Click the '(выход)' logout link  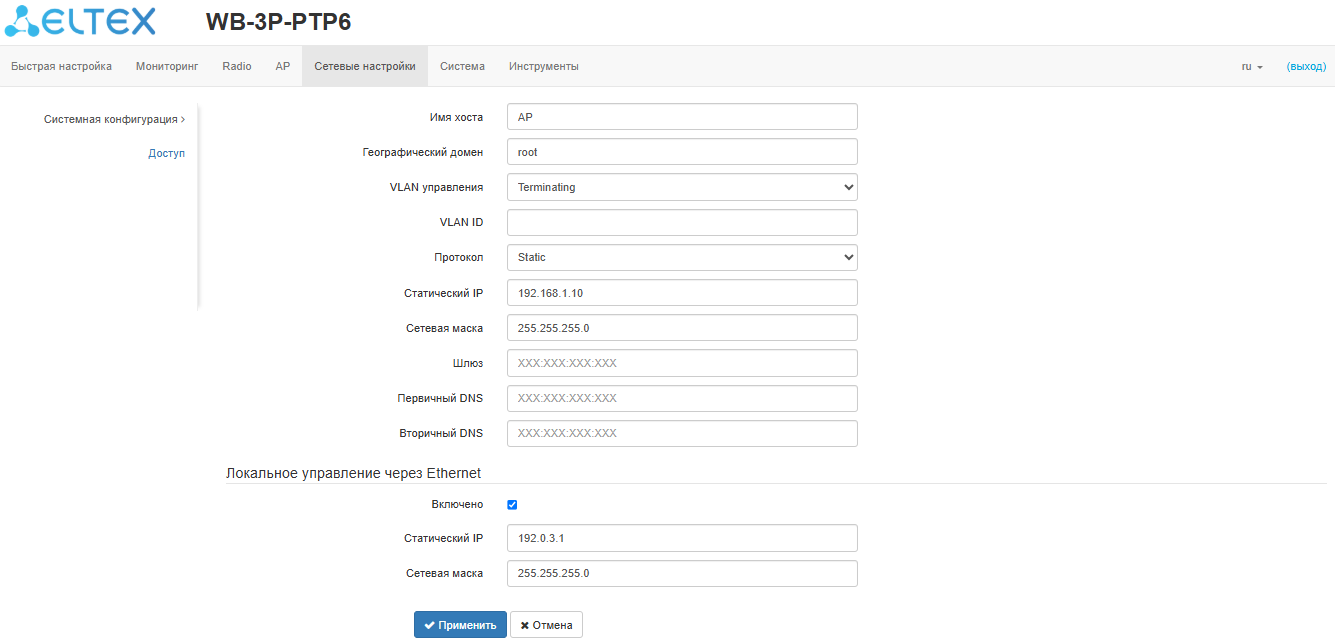tap(1306, 66)
